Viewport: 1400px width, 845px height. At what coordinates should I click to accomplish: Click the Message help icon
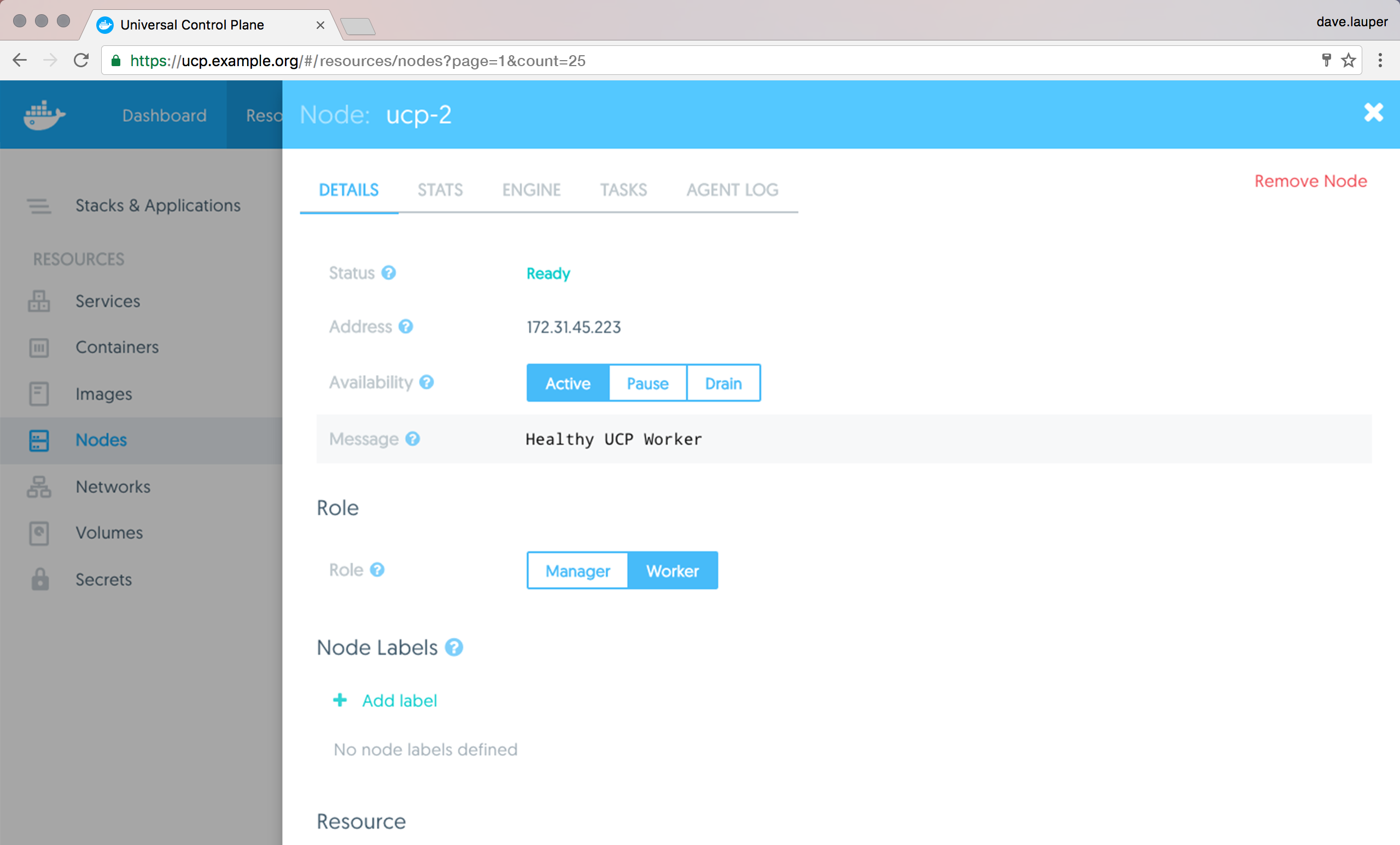(x=412, y=439)
